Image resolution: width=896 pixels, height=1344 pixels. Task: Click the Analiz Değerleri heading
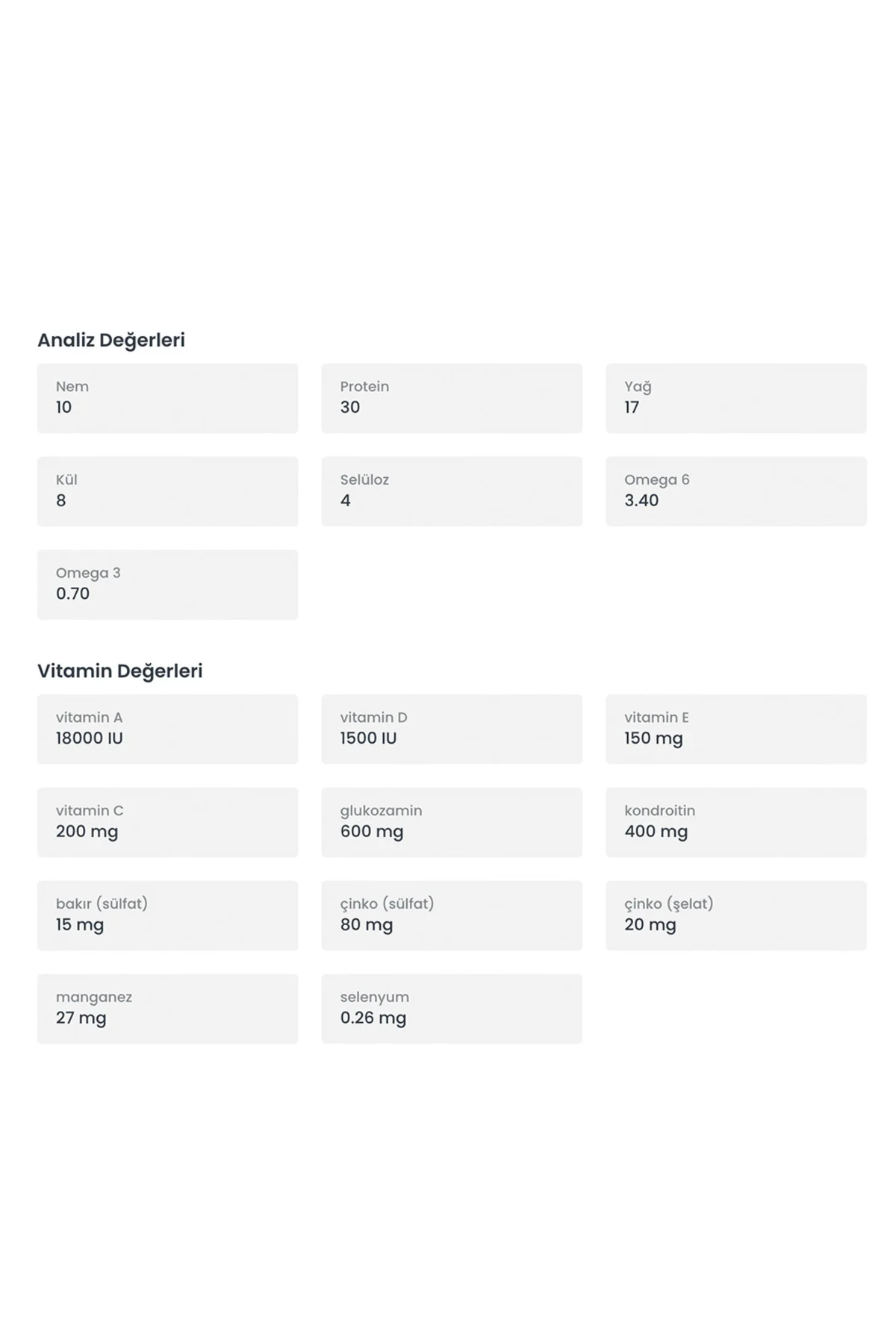click(x=111, y=340)
